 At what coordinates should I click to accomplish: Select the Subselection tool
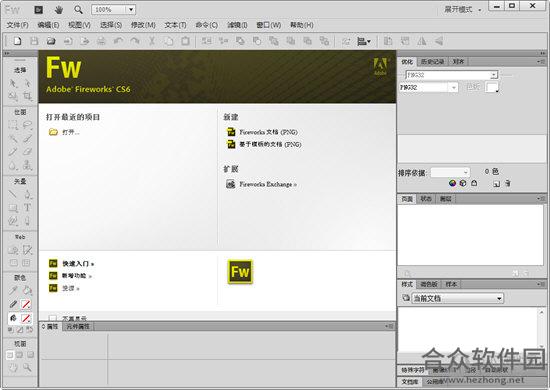pos(27,83)
